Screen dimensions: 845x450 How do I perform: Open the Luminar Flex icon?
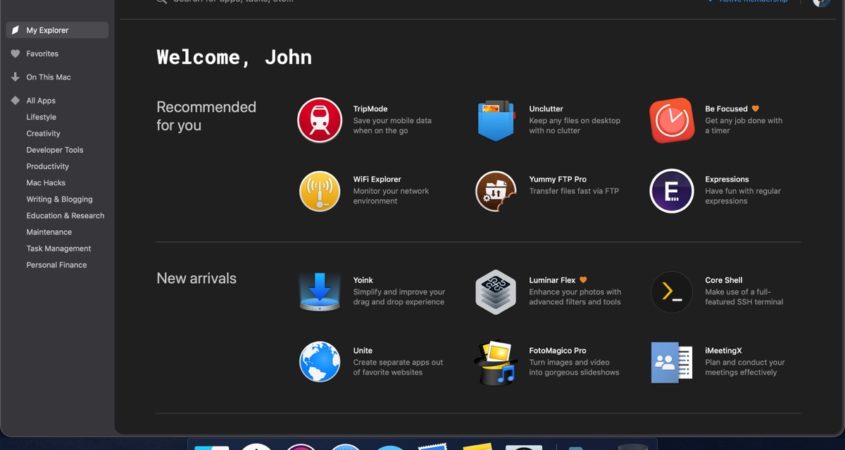(x=495, y=291)
